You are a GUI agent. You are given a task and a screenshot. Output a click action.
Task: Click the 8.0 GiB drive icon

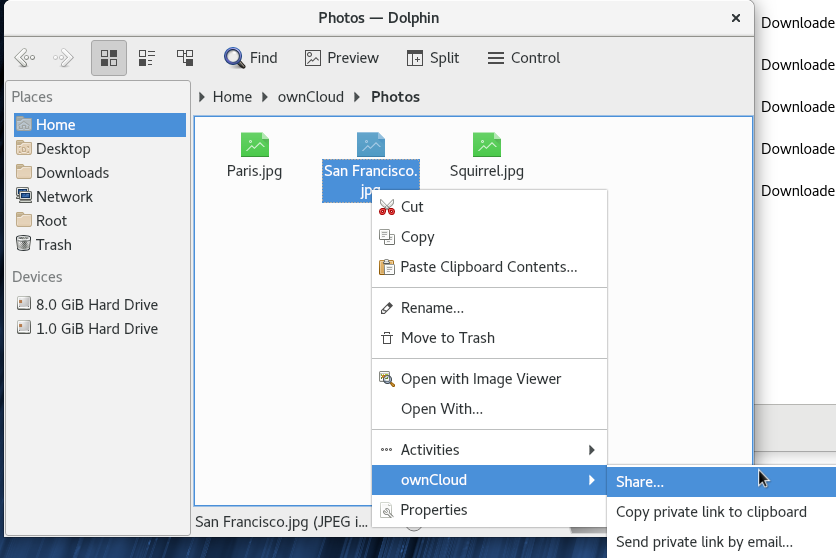(23, 303)
